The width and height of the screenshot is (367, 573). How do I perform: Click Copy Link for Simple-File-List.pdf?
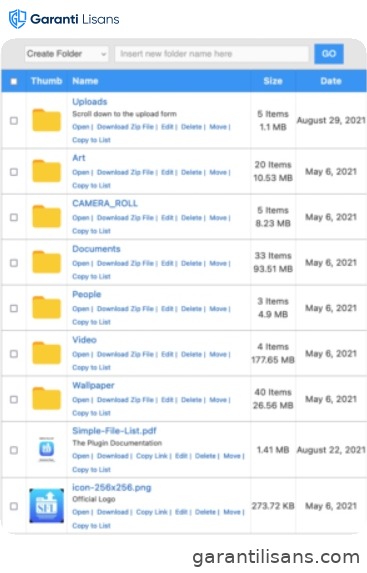152,456
